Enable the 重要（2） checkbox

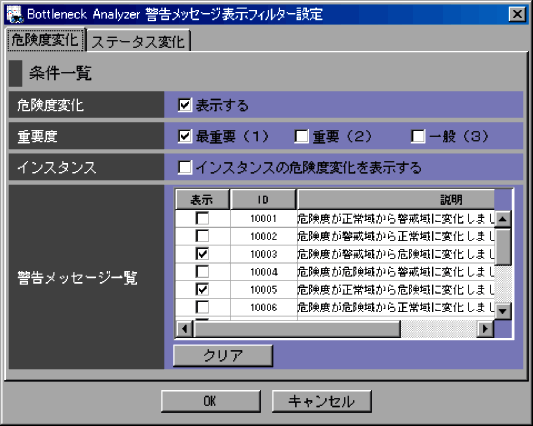click(302, 136)
